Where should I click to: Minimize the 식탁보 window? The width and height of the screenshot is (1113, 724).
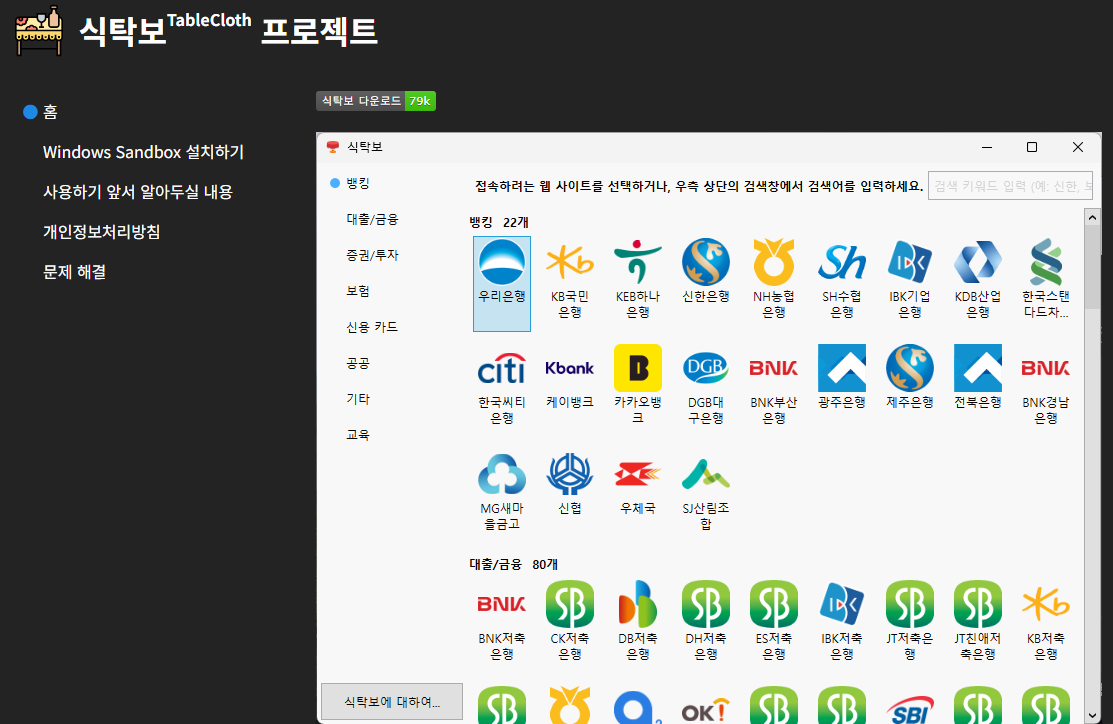pos(987,147)
